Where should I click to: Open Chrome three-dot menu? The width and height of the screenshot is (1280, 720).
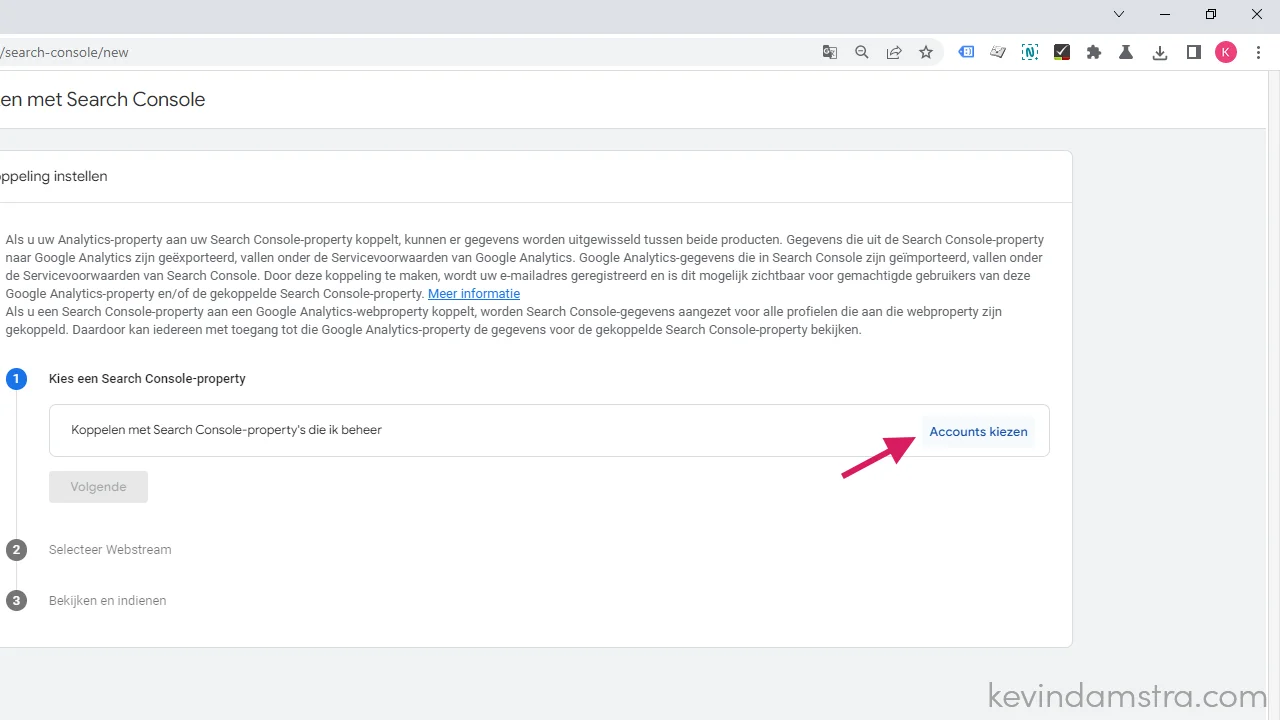pyautogui.click(x=1258, y=53)
